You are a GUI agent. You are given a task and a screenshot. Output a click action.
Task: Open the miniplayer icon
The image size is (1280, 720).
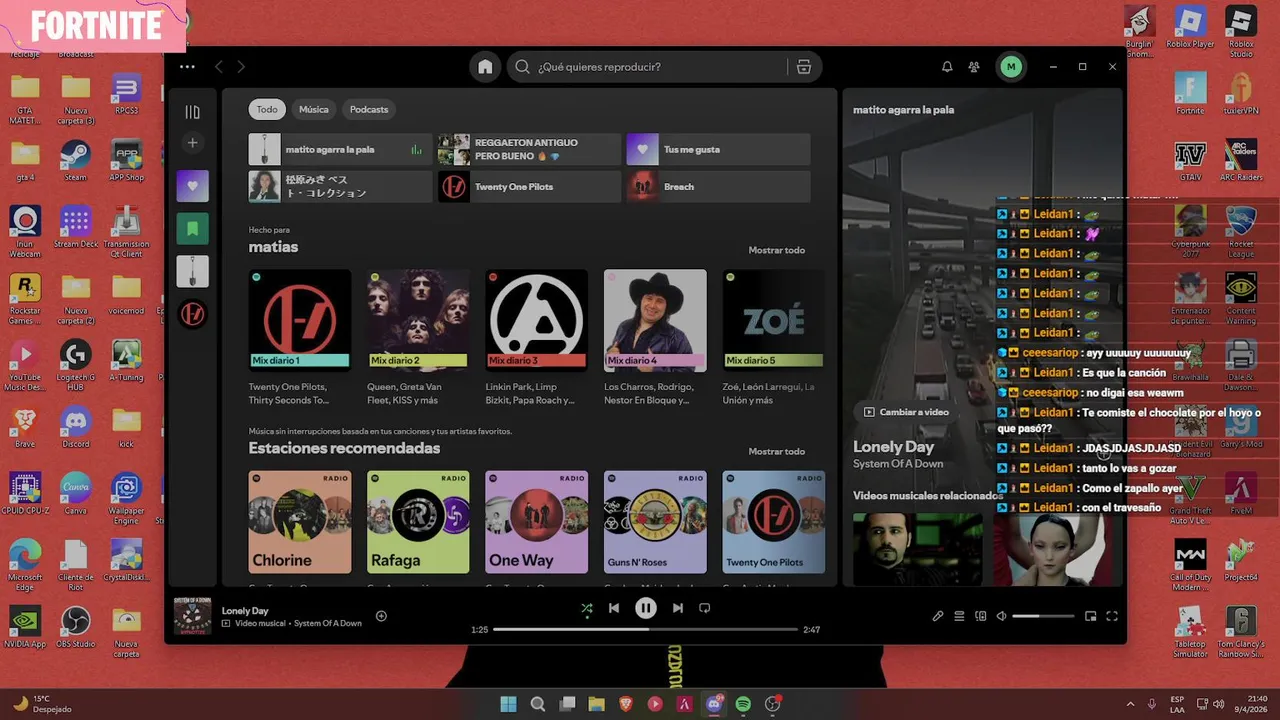point(1091,616)
